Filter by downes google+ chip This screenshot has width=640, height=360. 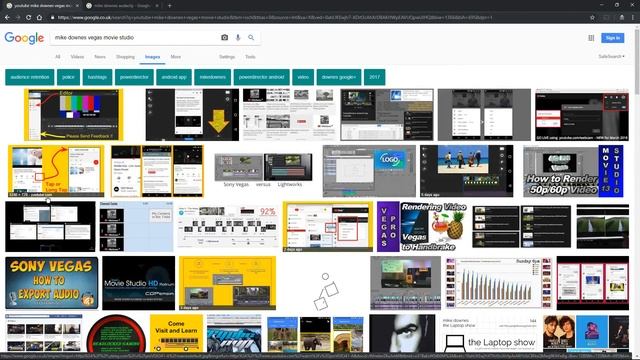click(339, 77)
